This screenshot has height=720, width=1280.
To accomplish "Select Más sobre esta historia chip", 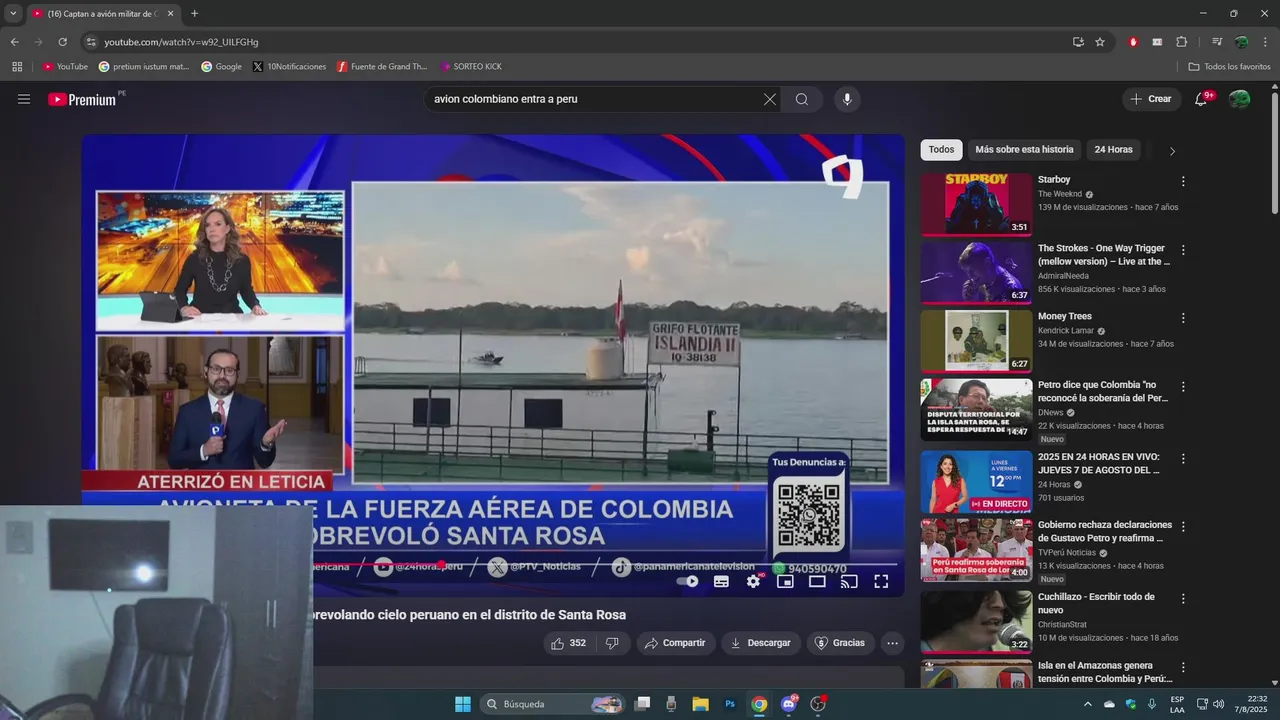I will [1024, 150].
